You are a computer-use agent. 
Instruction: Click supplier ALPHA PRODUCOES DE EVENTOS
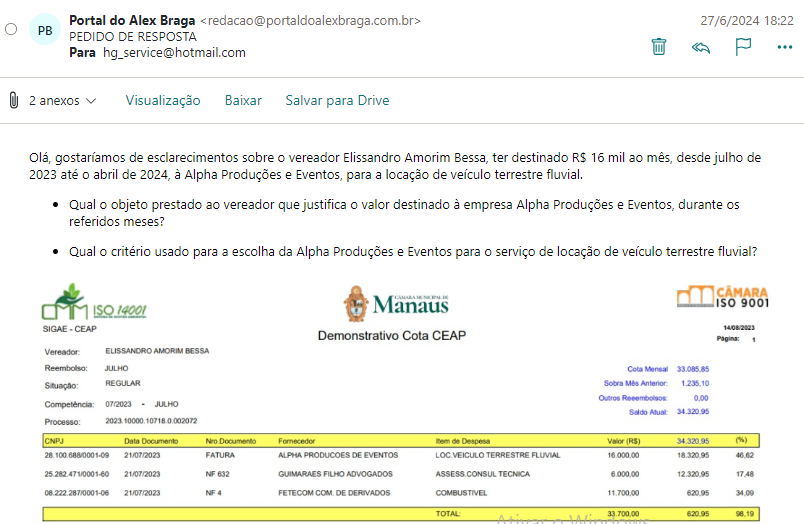pyautogui.click(x=338, y=455)
